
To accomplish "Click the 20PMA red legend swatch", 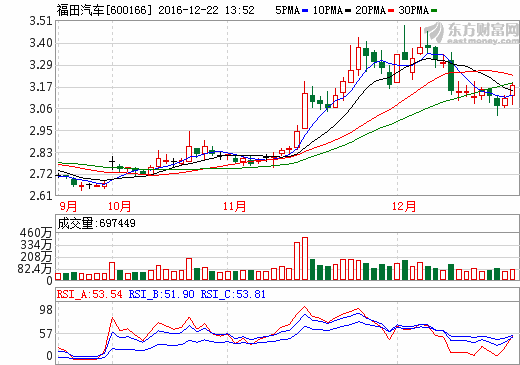I will 391,11.
